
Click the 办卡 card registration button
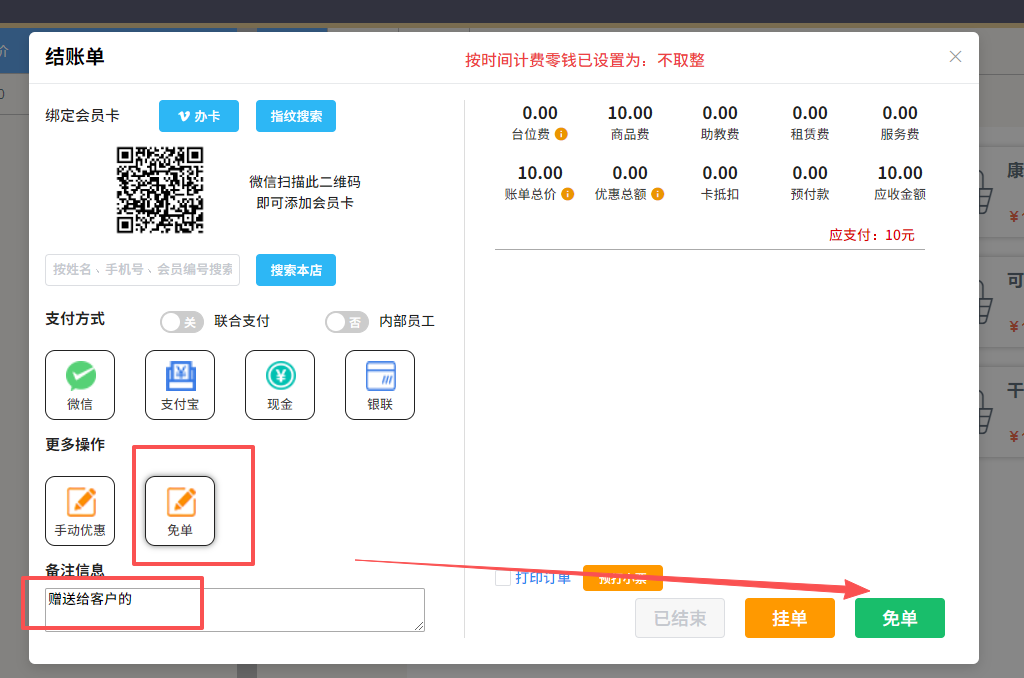click(199, 116)
